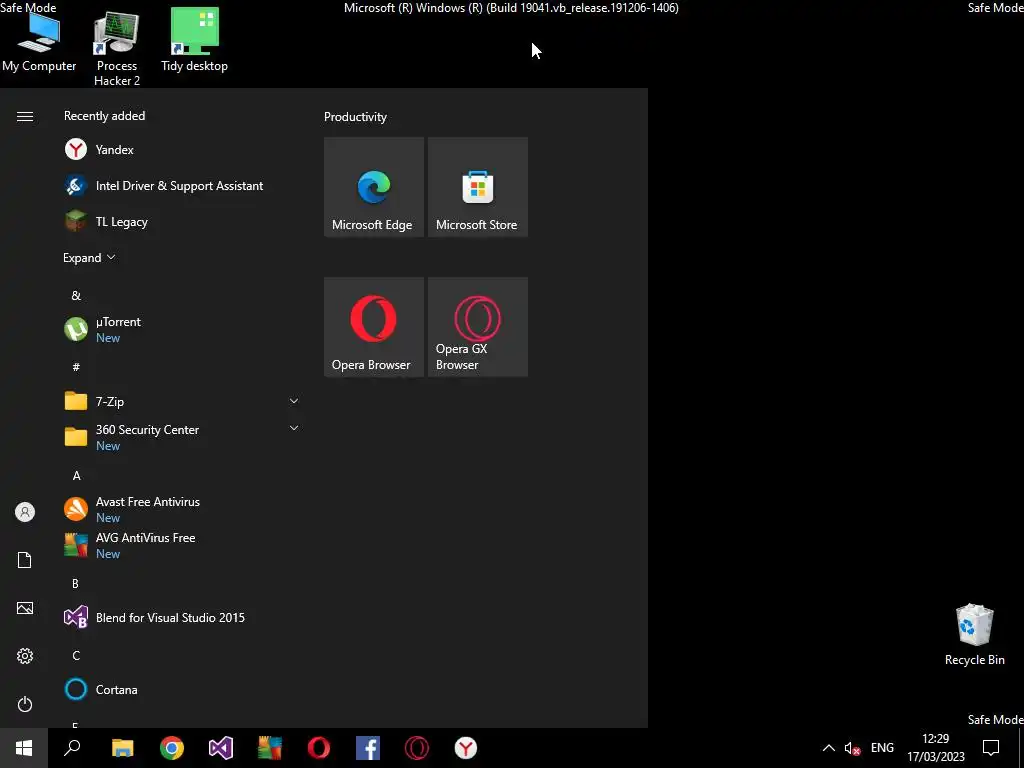Click the B letter header
The width and height of the screenshot is (1024, 768).
76,583
